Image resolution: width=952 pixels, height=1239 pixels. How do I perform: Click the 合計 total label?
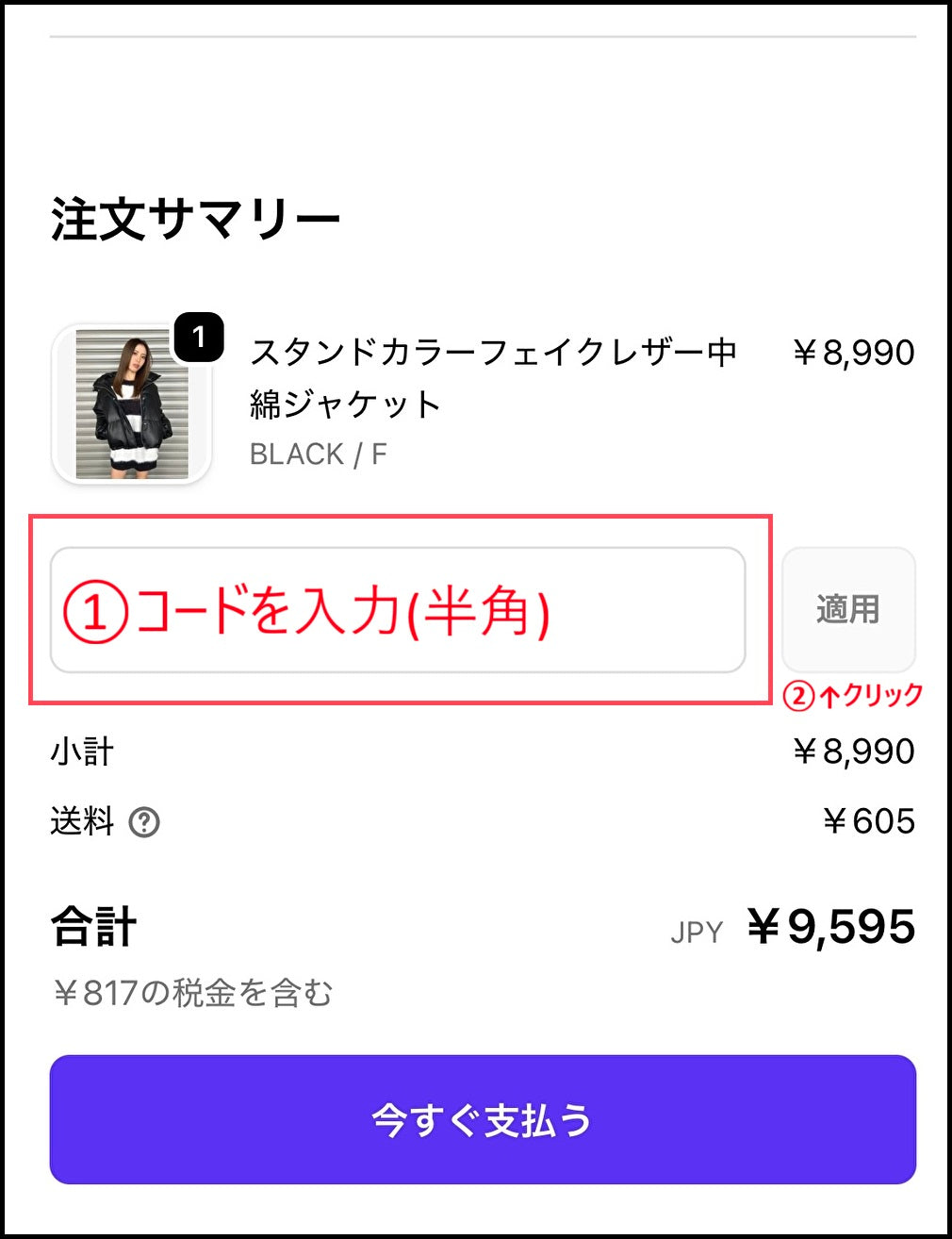(94, 926)
